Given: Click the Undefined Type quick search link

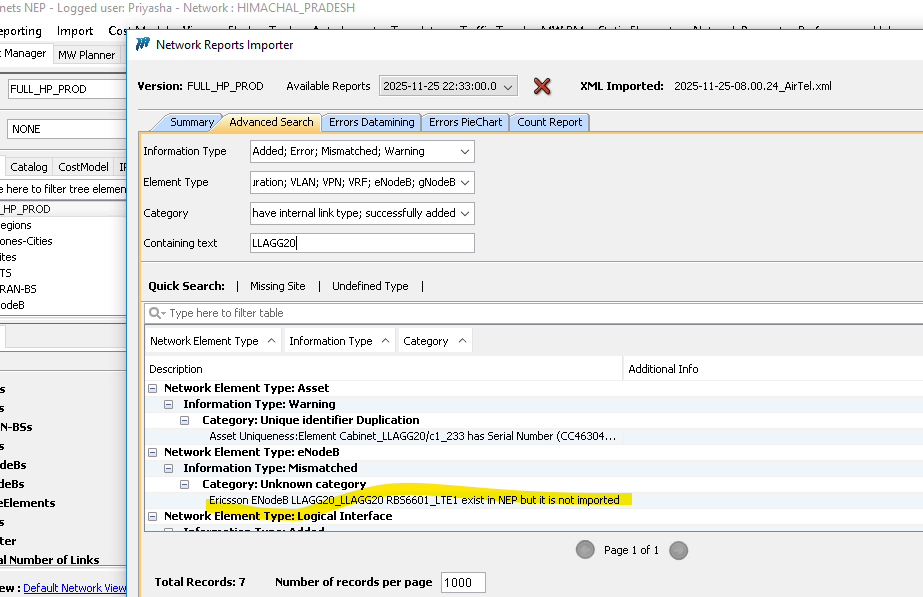Looking at the screenshot, I should pyautogui.click(x=370, y=286).
